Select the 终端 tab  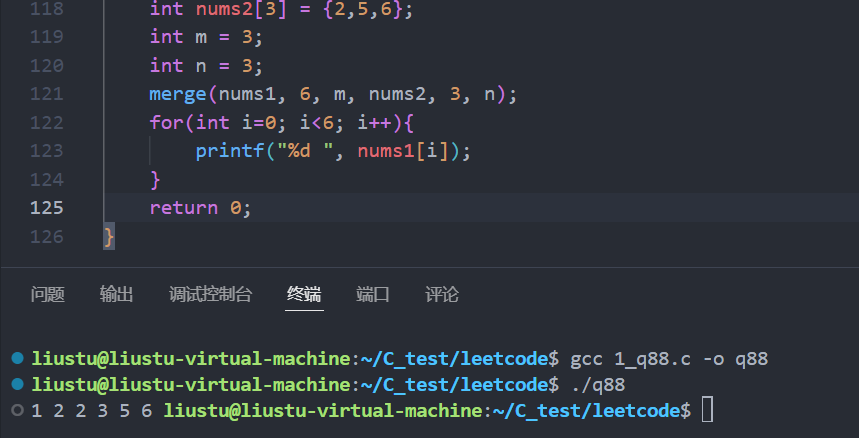point(304,294)
